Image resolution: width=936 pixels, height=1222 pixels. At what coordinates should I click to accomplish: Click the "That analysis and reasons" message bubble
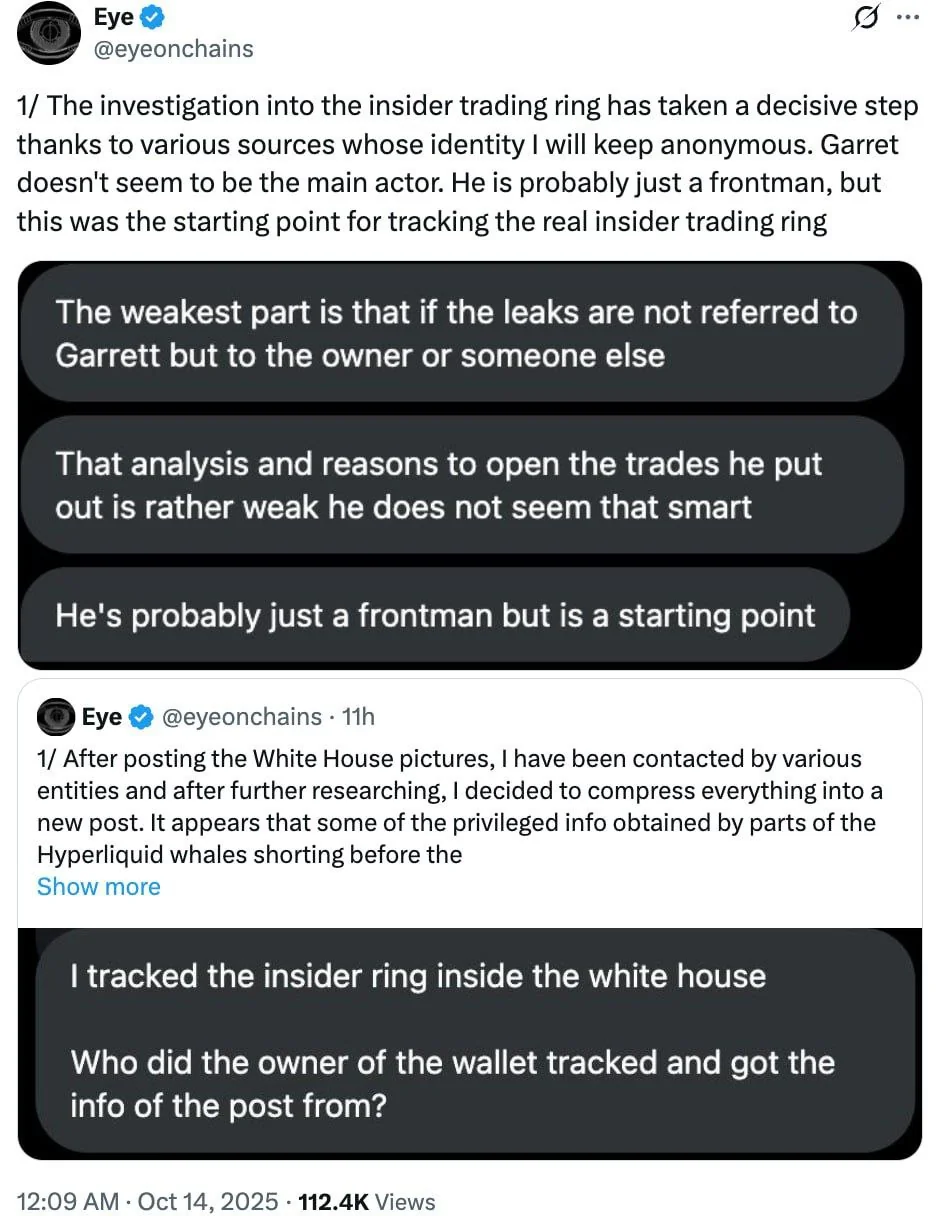click(x=438, y=485)
